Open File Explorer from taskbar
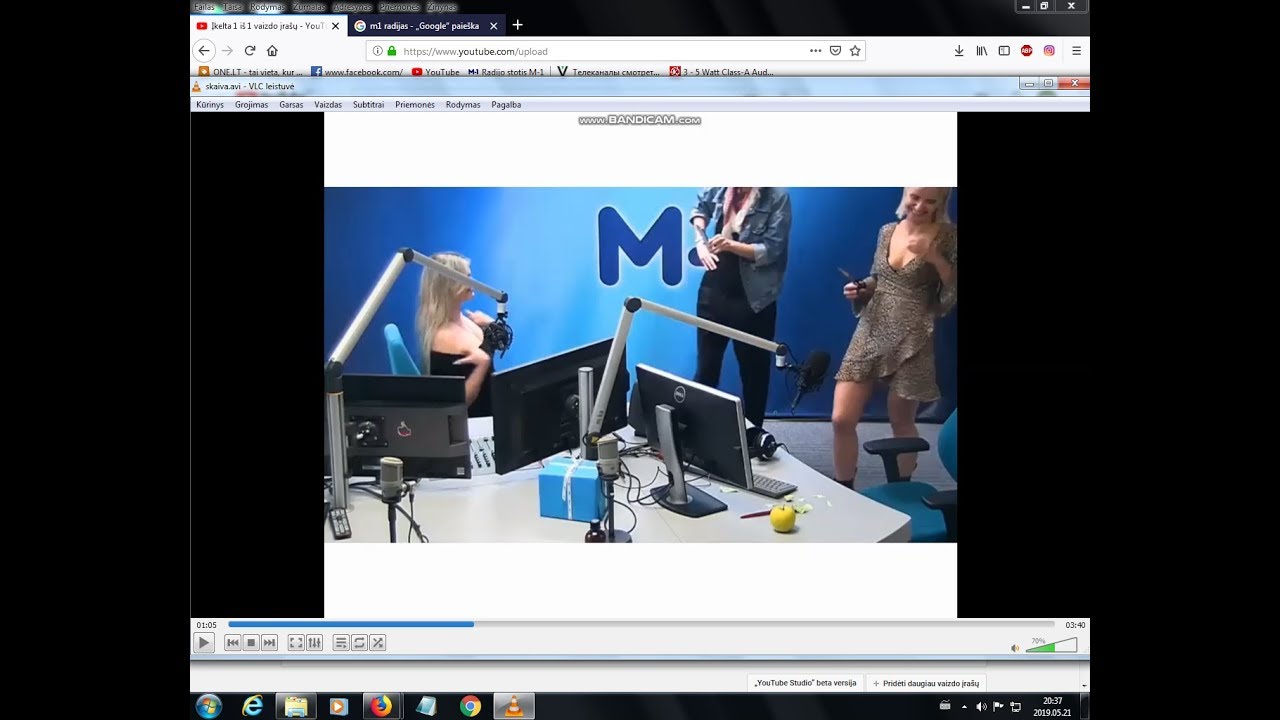Screen dimensions: 1280x720 click(296, 706)
